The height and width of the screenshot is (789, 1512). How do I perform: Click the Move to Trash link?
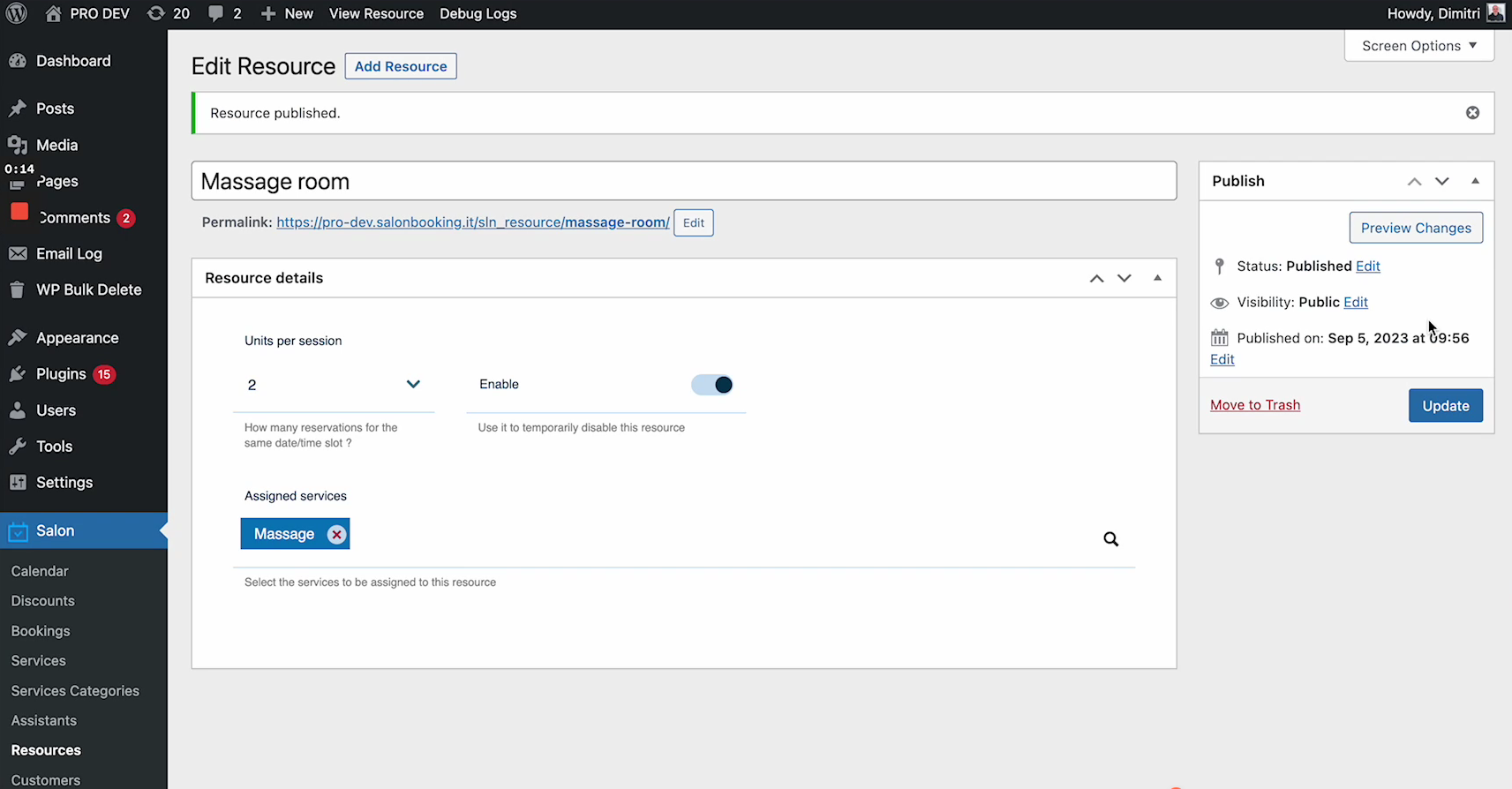(1254, 405)
